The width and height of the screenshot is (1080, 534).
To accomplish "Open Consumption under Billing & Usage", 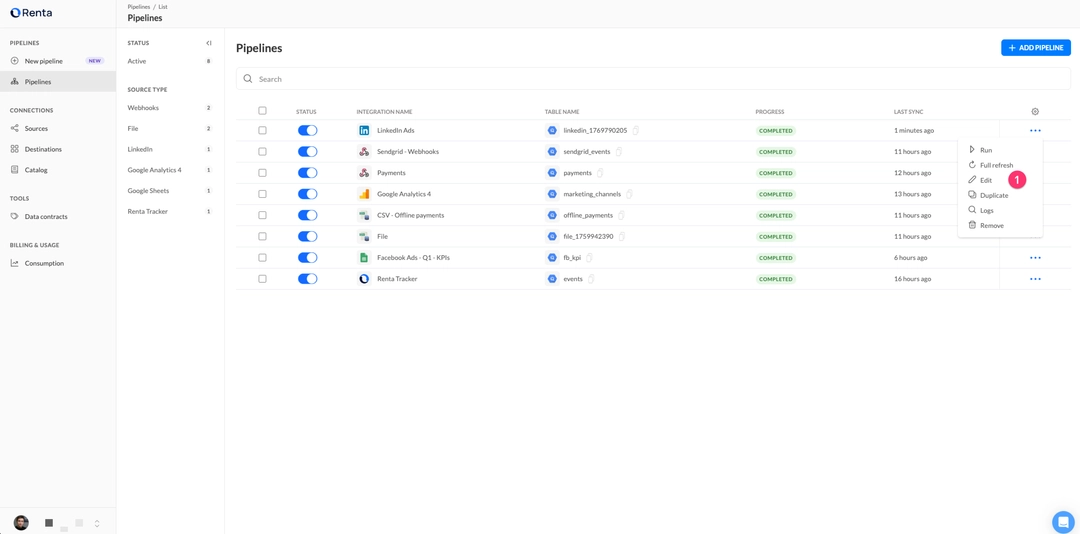I will pyautogui.click(x=58, y=263).
